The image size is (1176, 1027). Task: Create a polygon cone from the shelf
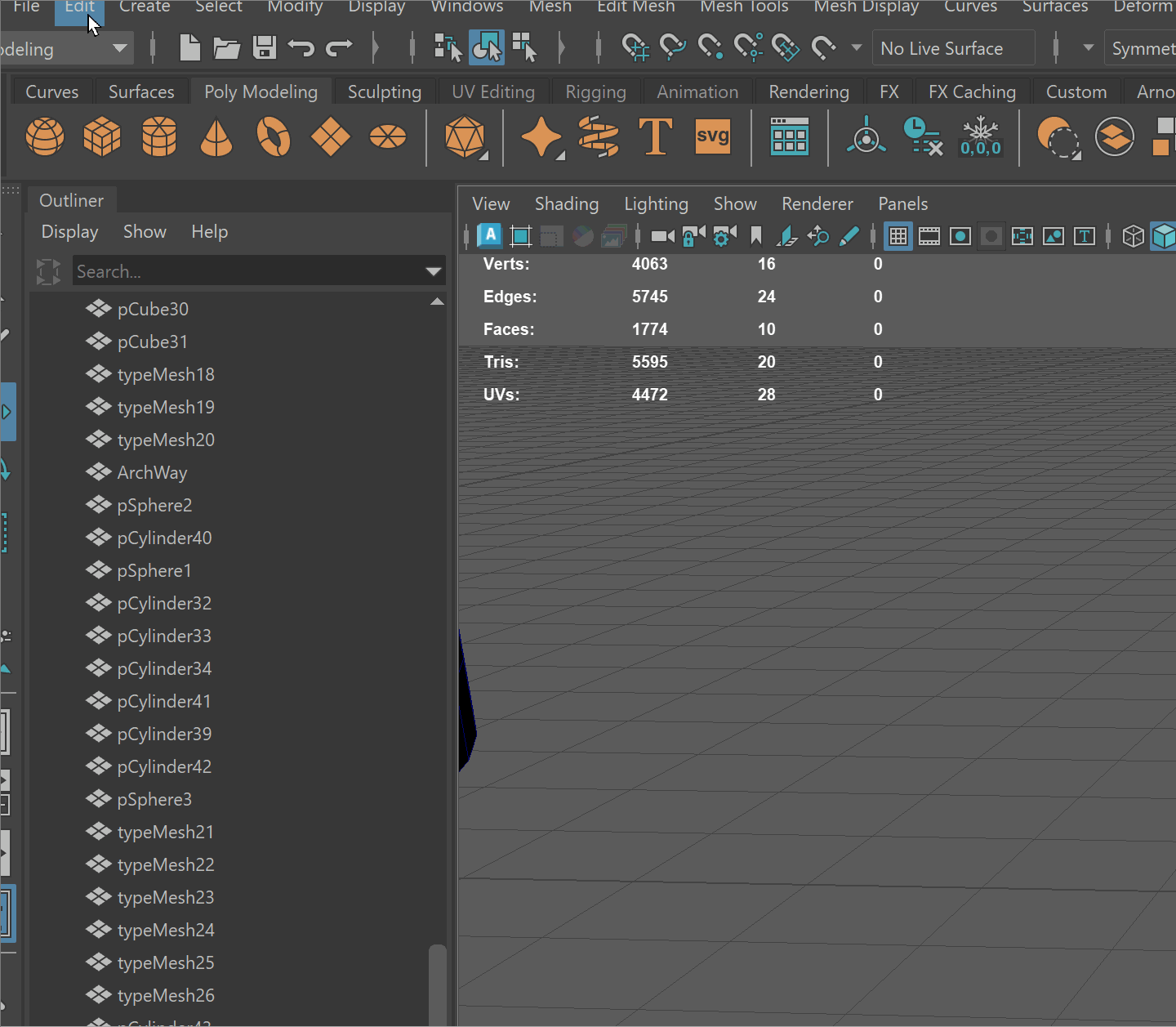click(x=216, y=136)
